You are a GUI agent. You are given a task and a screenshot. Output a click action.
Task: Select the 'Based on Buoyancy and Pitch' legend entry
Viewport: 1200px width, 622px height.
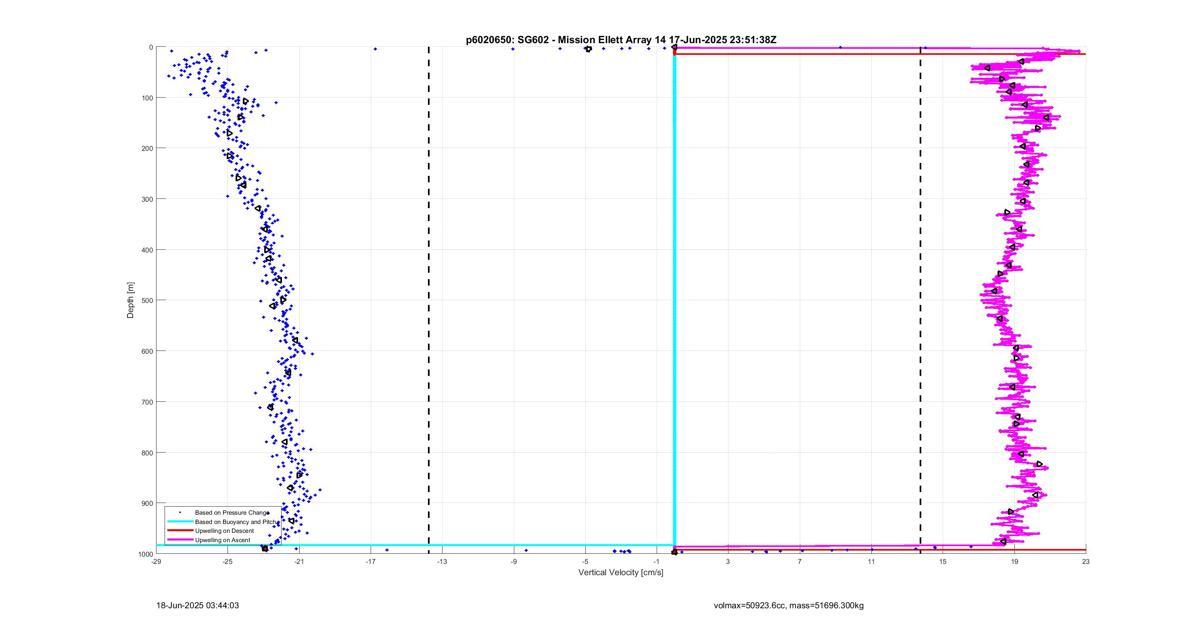(x=234, y=522)
